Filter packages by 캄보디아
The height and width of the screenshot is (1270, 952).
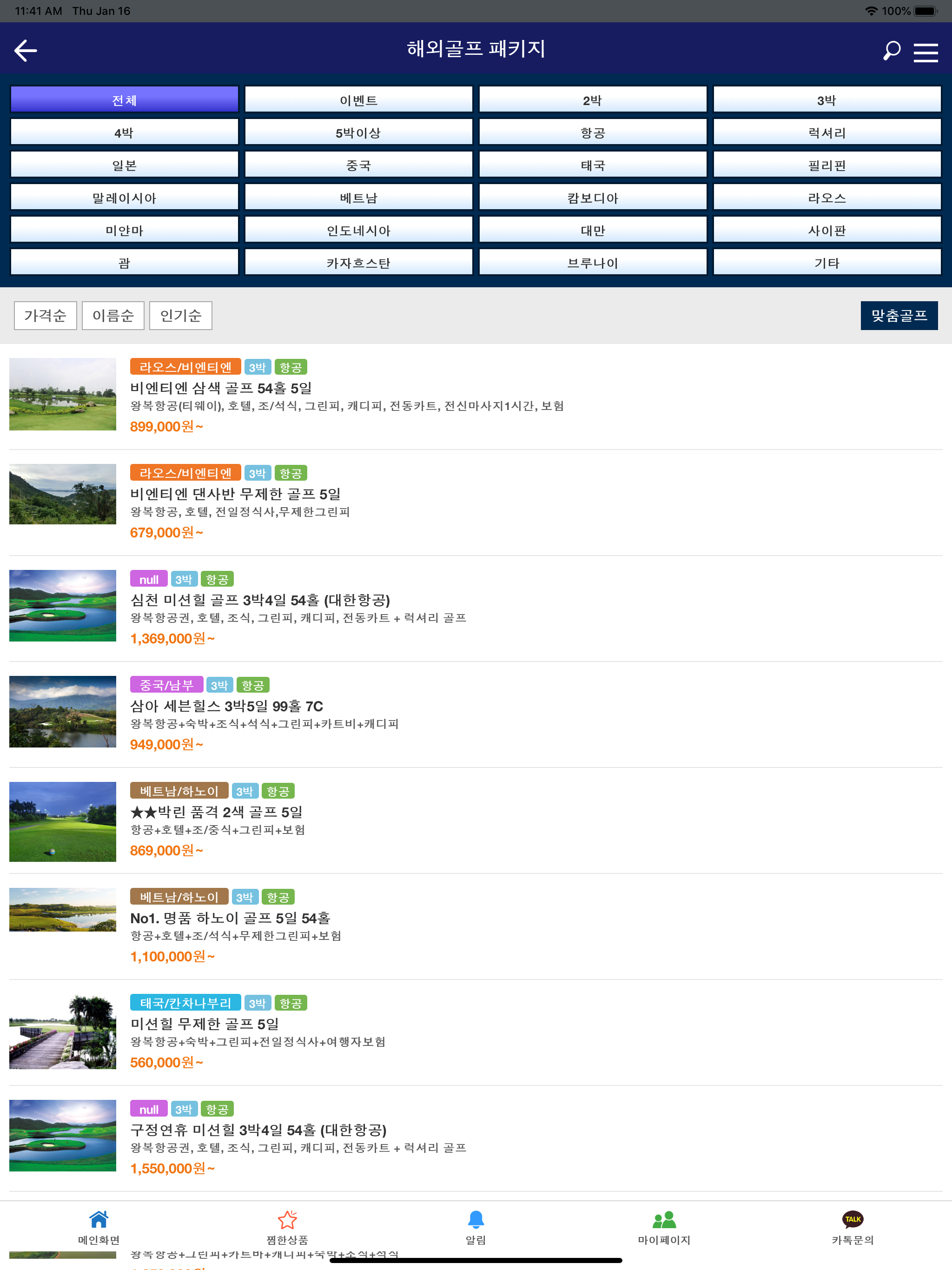(x=593, y=198)
